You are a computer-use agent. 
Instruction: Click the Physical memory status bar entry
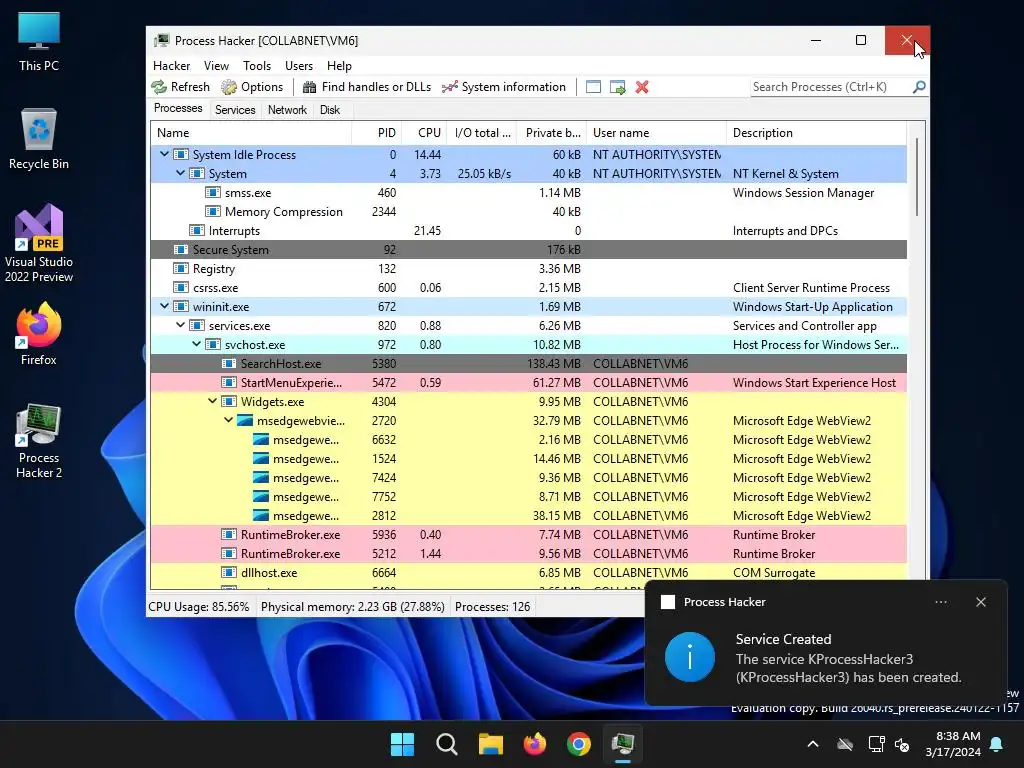(x=353, y=607)
